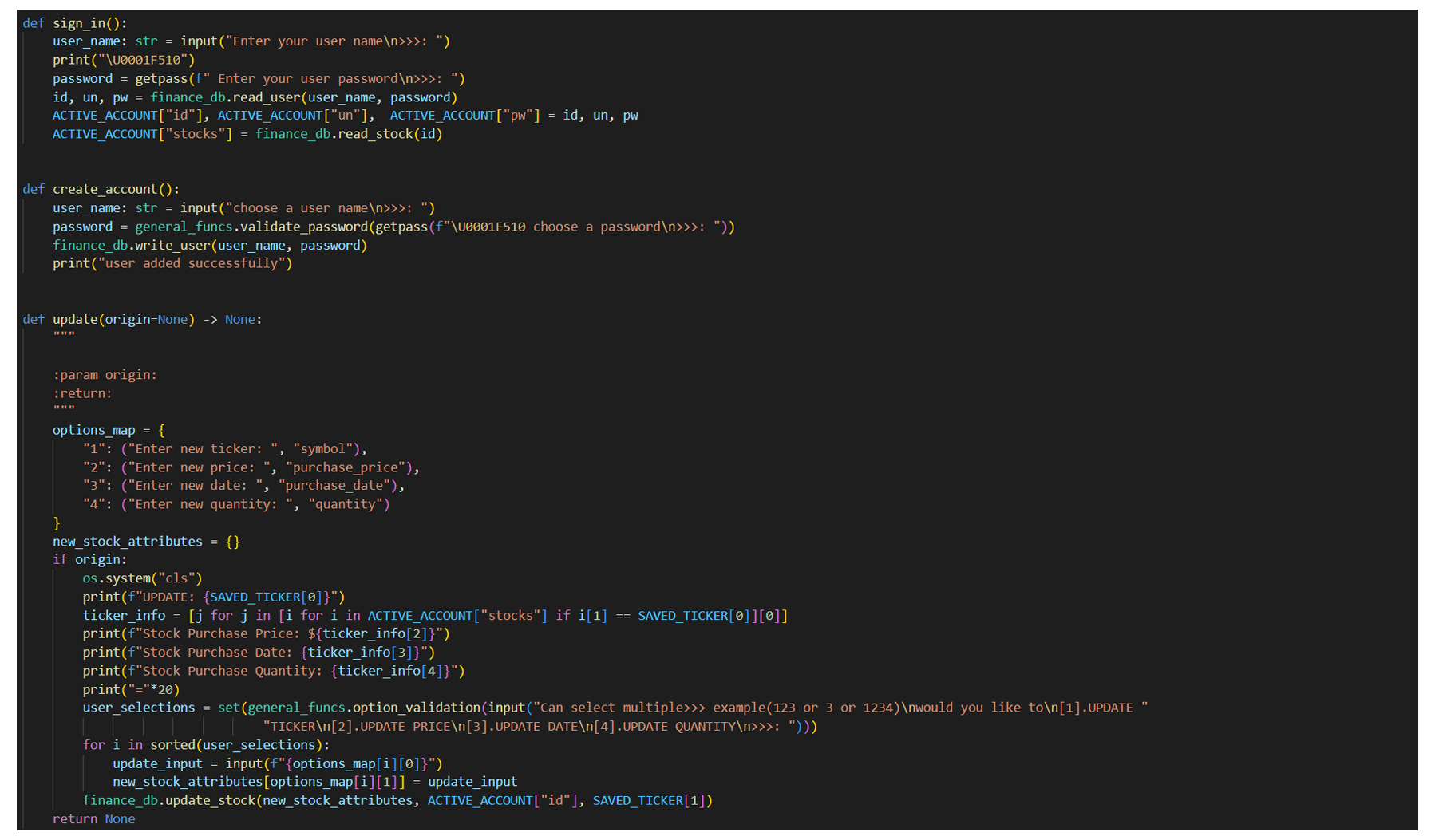Click the general_funcs.validate_password line
Viewport: 1435px width, 840px height.
click(393, 227)
